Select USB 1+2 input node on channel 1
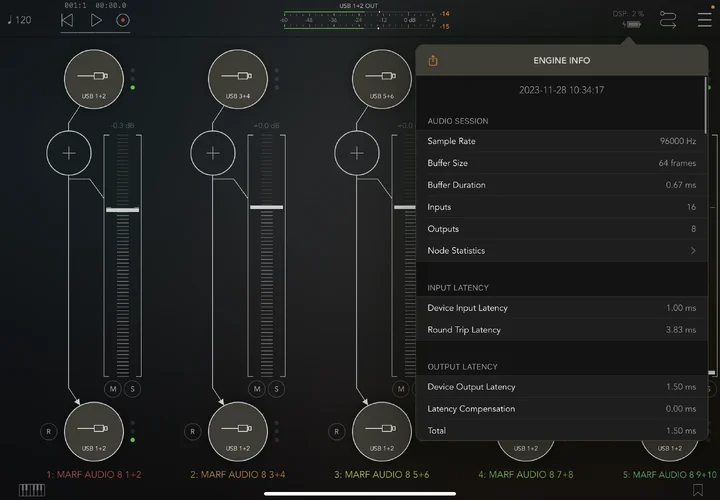 93,80
